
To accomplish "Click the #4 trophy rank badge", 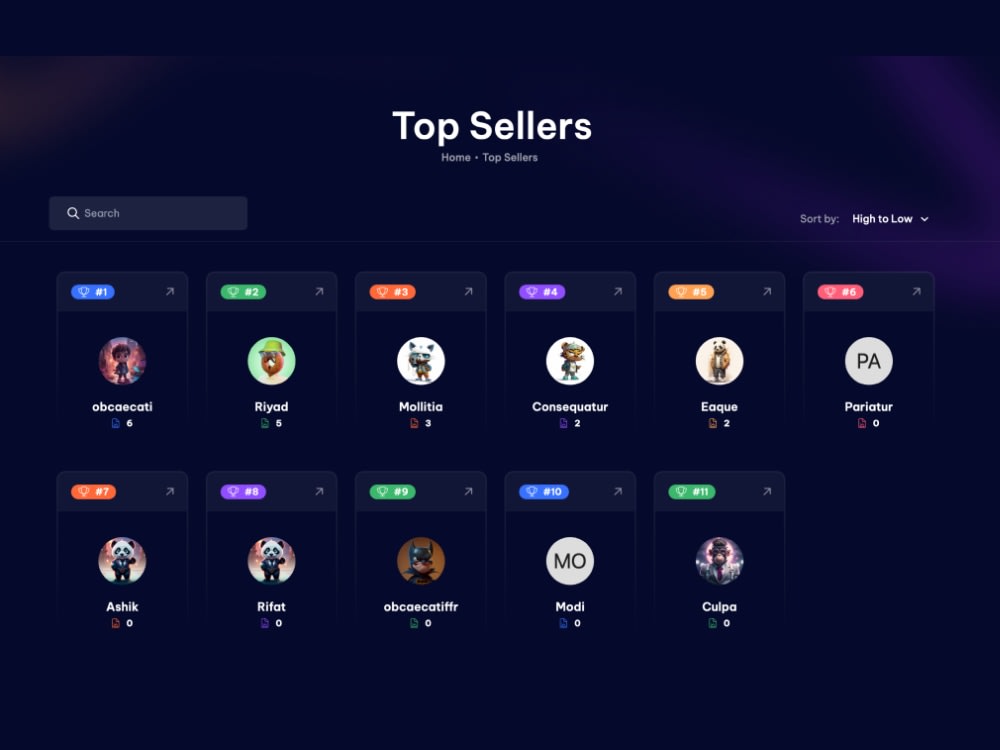I will point(541,292).
